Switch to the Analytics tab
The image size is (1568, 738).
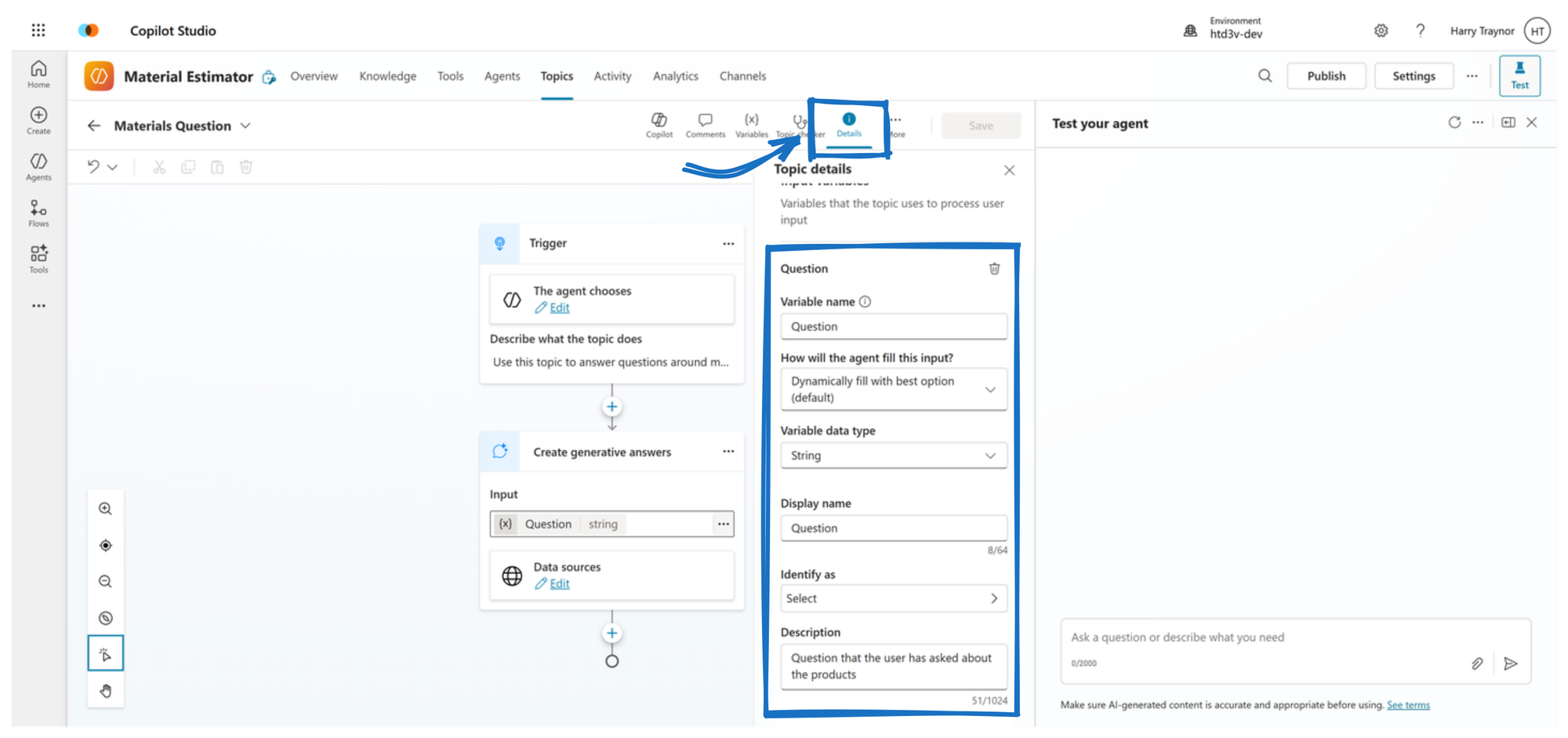click(675, 76)
